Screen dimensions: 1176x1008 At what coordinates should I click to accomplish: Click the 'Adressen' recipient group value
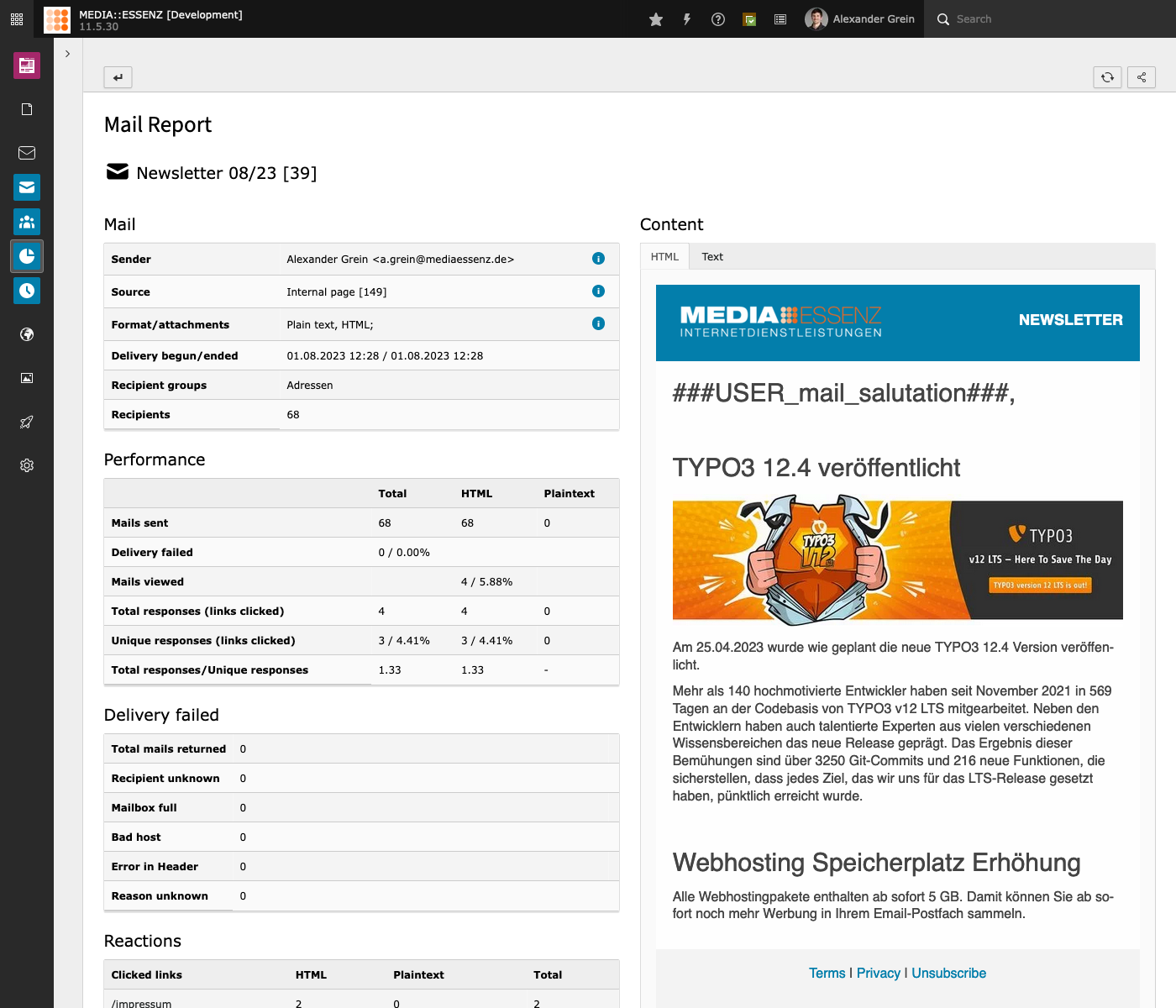pyautogui.click(x=310, y=386)
